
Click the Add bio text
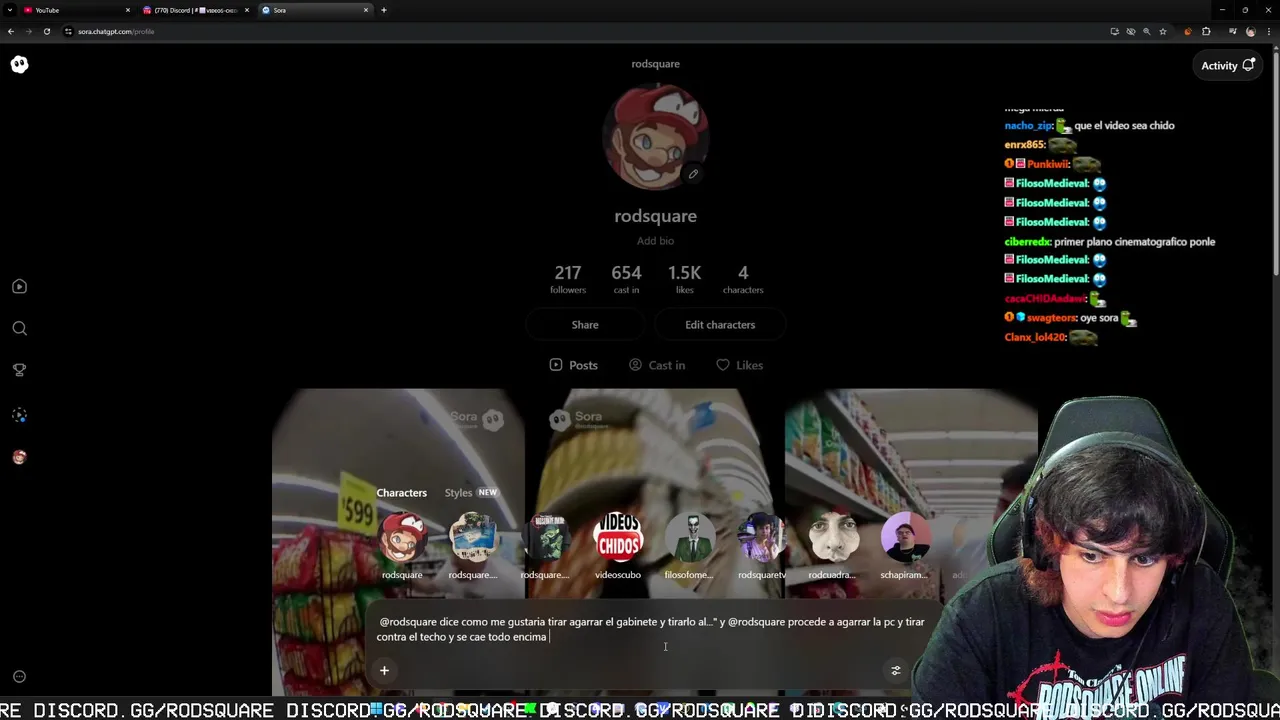click(x=655, y=241)
